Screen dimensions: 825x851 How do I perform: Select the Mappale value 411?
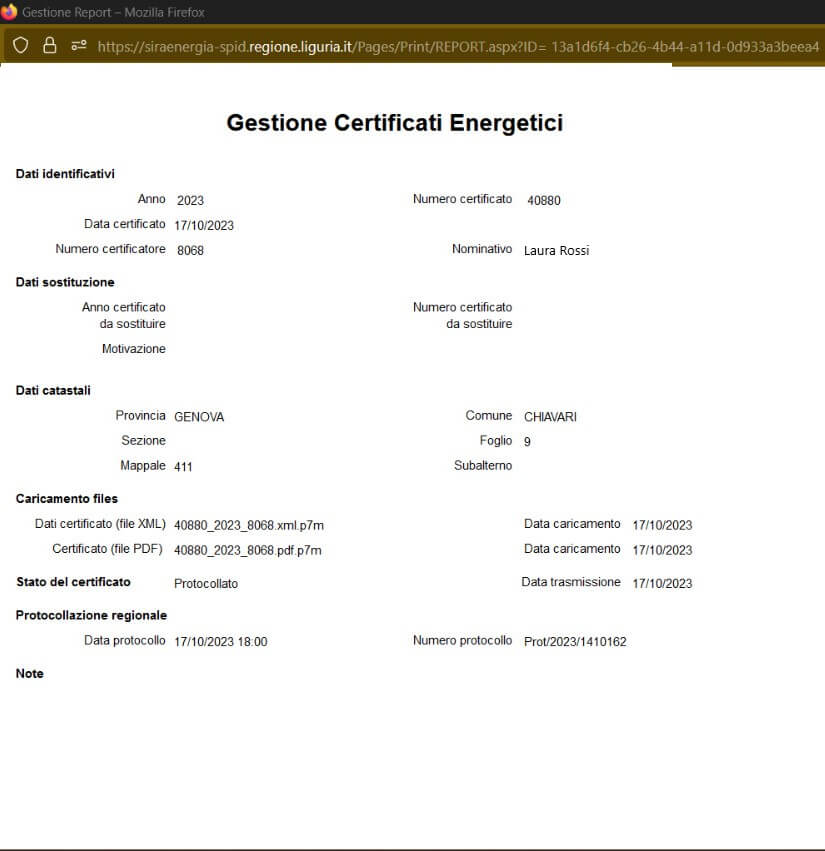point(183,467)
